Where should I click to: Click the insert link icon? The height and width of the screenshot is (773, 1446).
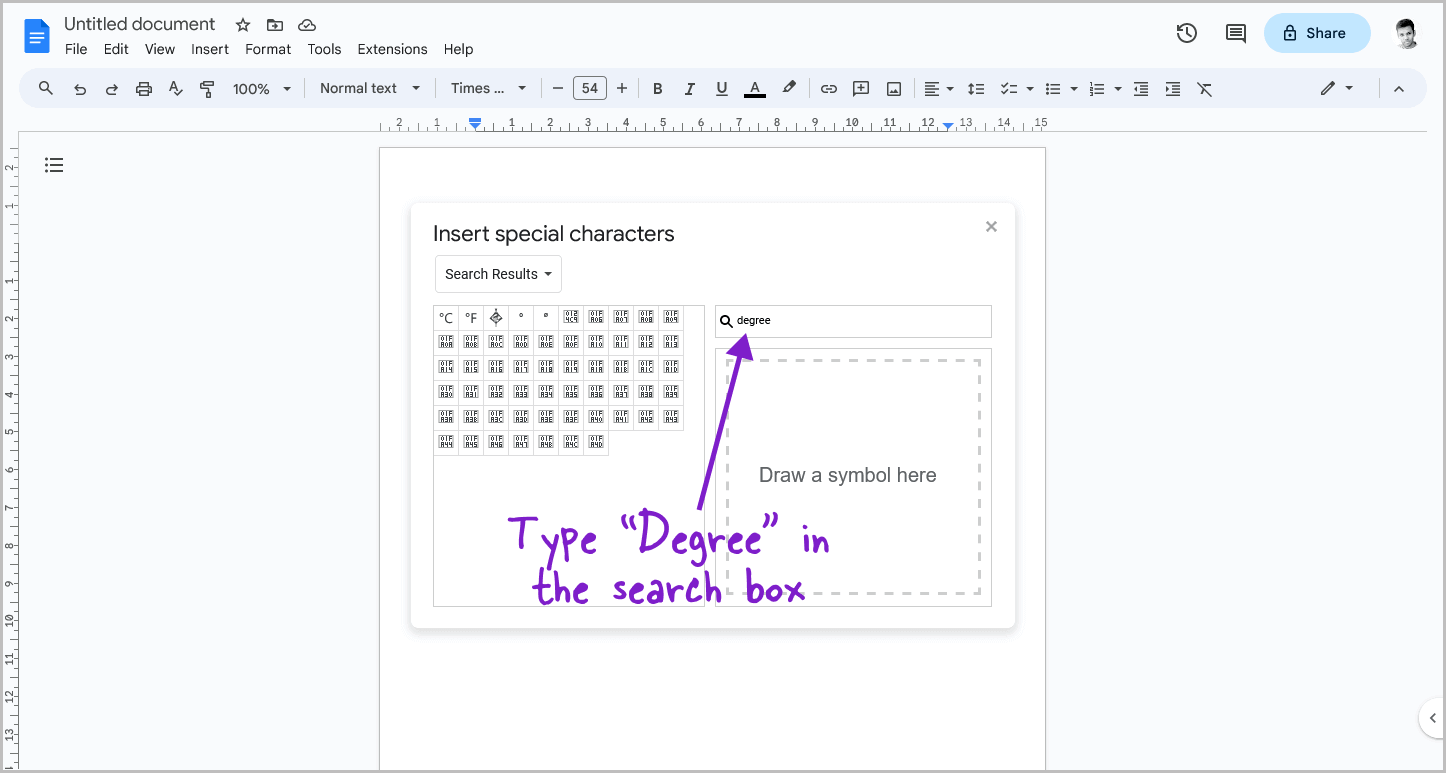click(828, 88)
